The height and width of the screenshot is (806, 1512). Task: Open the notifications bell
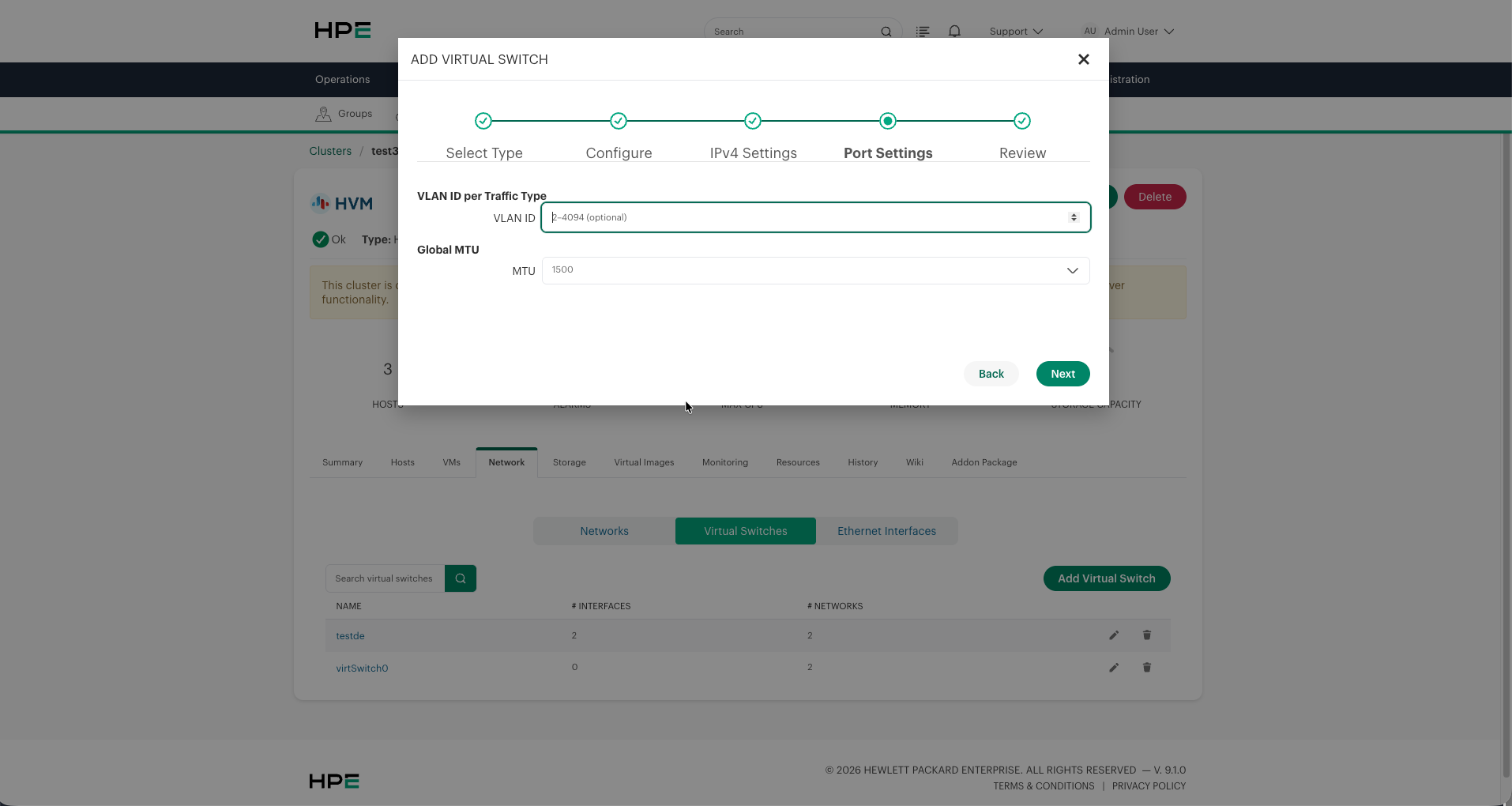pos(955,32)
